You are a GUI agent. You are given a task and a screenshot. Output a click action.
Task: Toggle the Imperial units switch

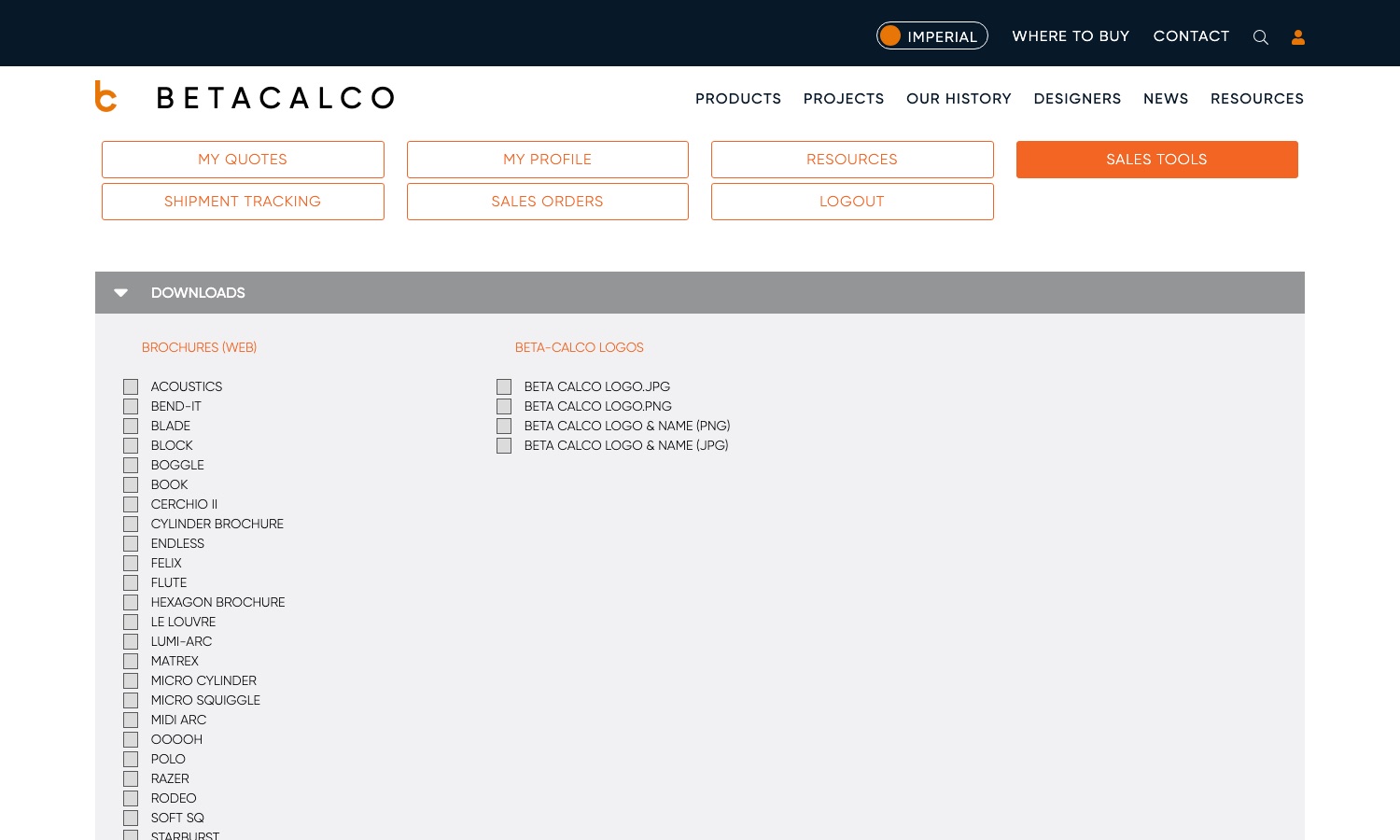point(931,35)
